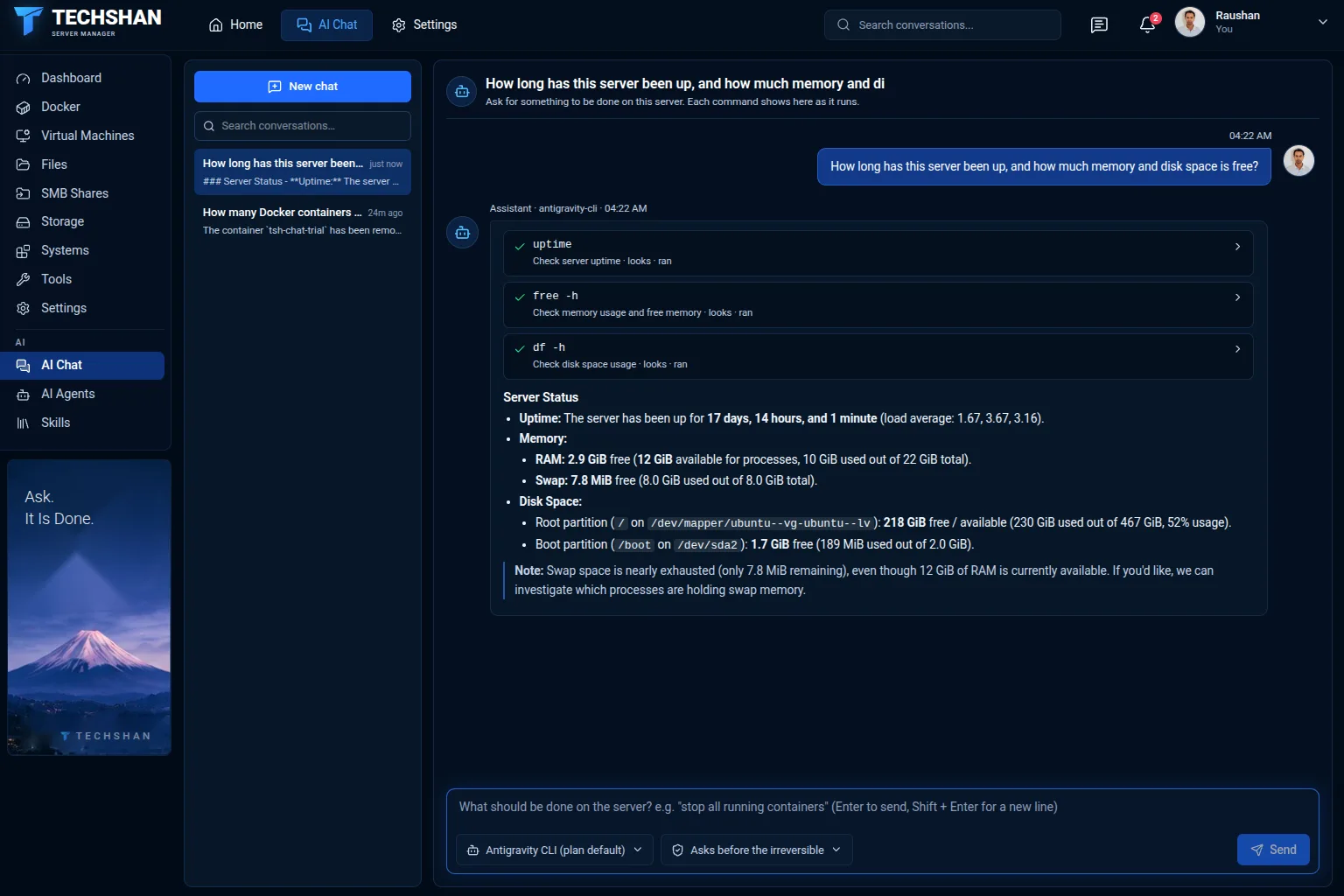Click the assistant bot avatar icon

pos(462,233)
